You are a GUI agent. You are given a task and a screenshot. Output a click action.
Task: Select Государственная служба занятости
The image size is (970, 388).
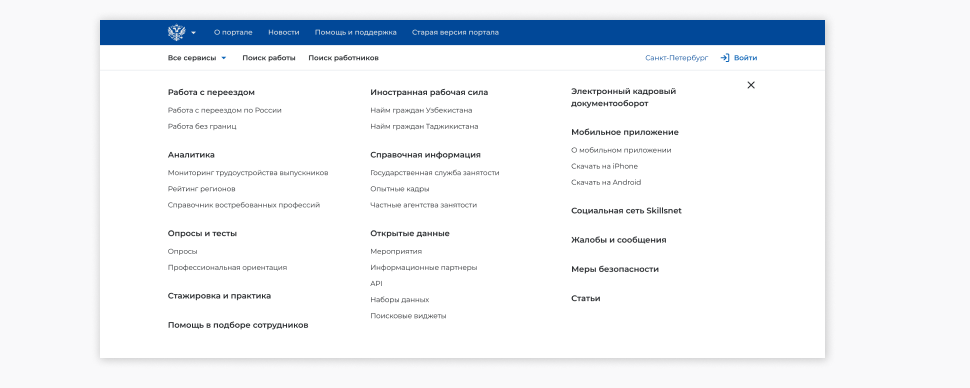[435, 173]
